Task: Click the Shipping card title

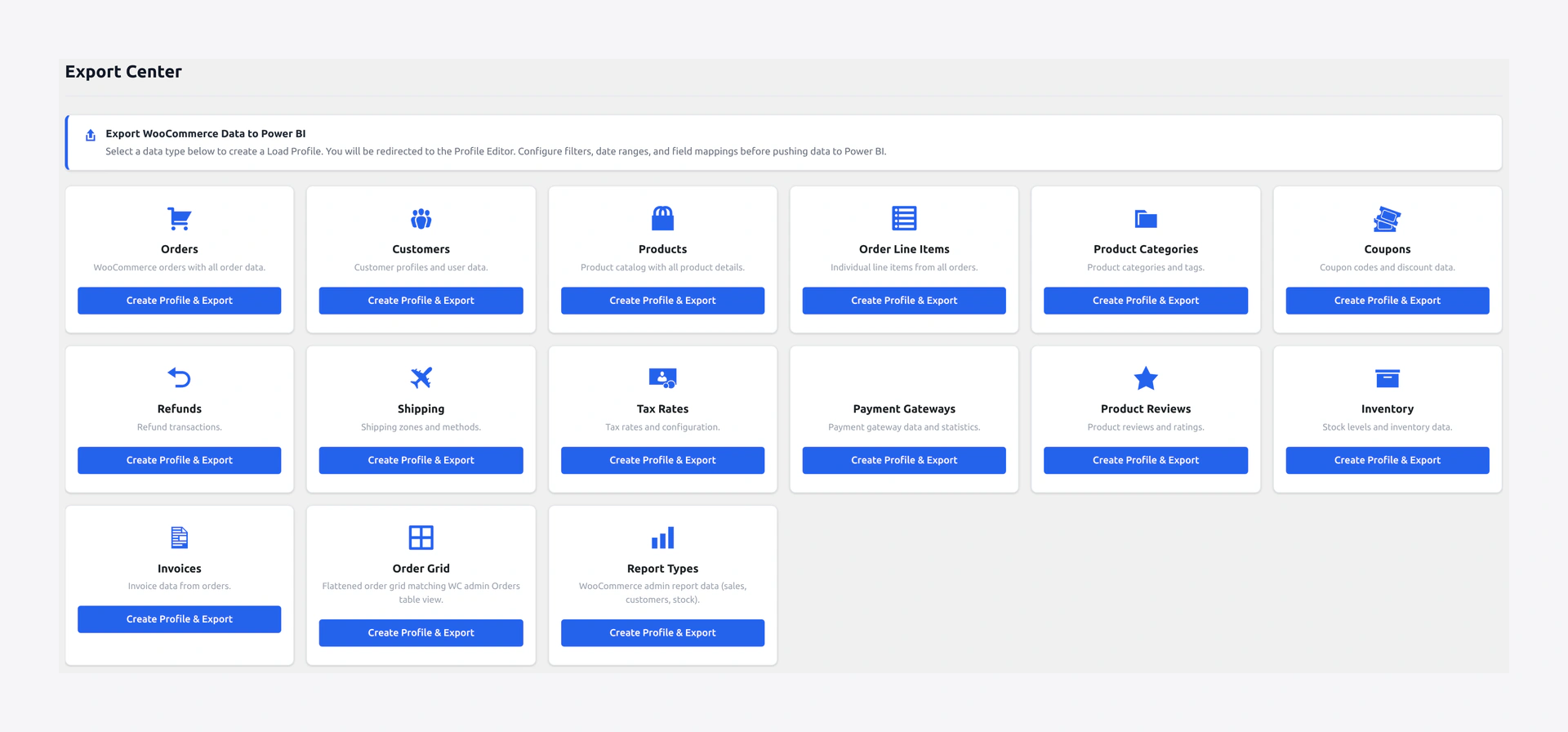Action: (x=421, y=409)
